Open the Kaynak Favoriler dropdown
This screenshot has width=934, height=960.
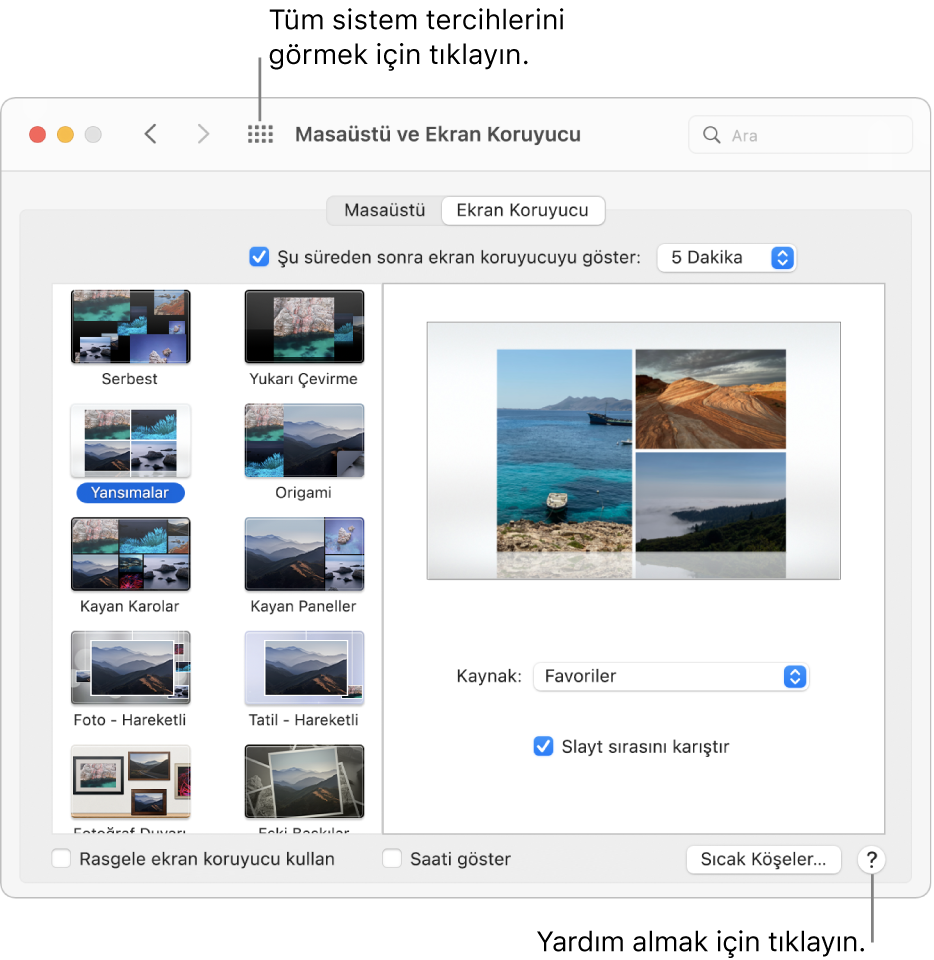coord(672,677)
